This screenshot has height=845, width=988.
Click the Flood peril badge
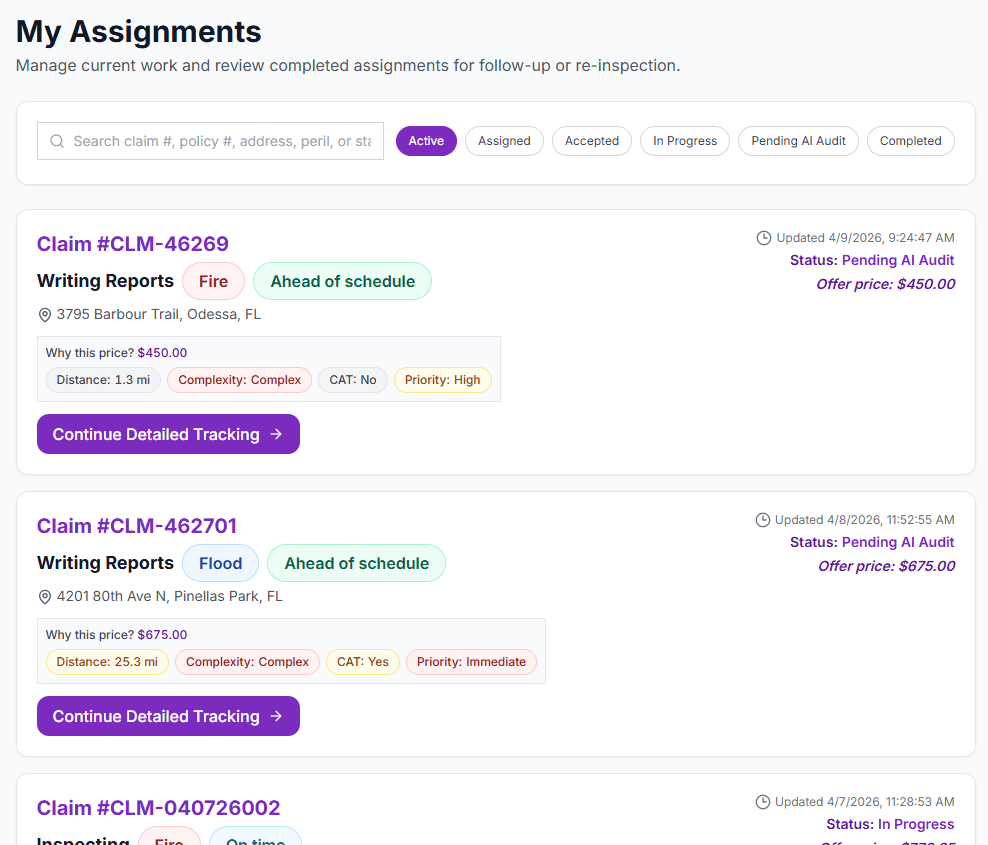pos(221,563)
